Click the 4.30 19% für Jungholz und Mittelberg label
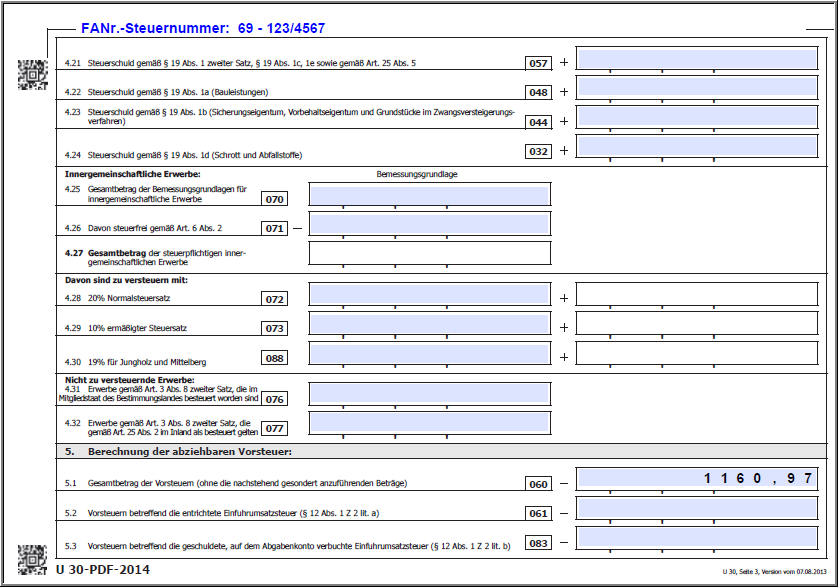Viewport: 838px width, 587px height. pyautogui.click(x=135, y=362)
